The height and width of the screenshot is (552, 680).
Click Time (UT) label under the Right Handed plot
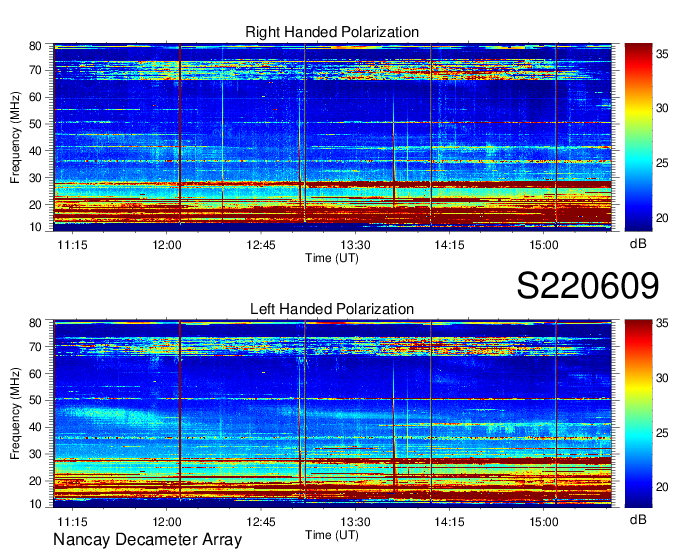click(332, 258)
